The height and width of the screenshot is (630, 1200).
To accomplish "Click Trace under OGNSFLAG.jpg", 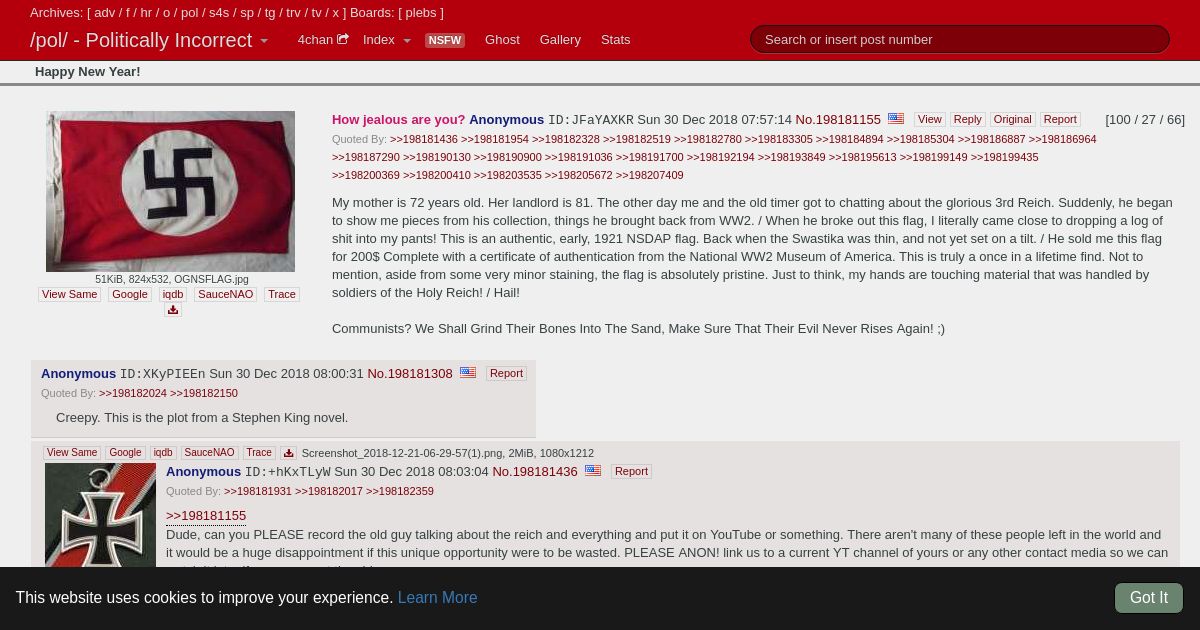I will coord(282,294).
